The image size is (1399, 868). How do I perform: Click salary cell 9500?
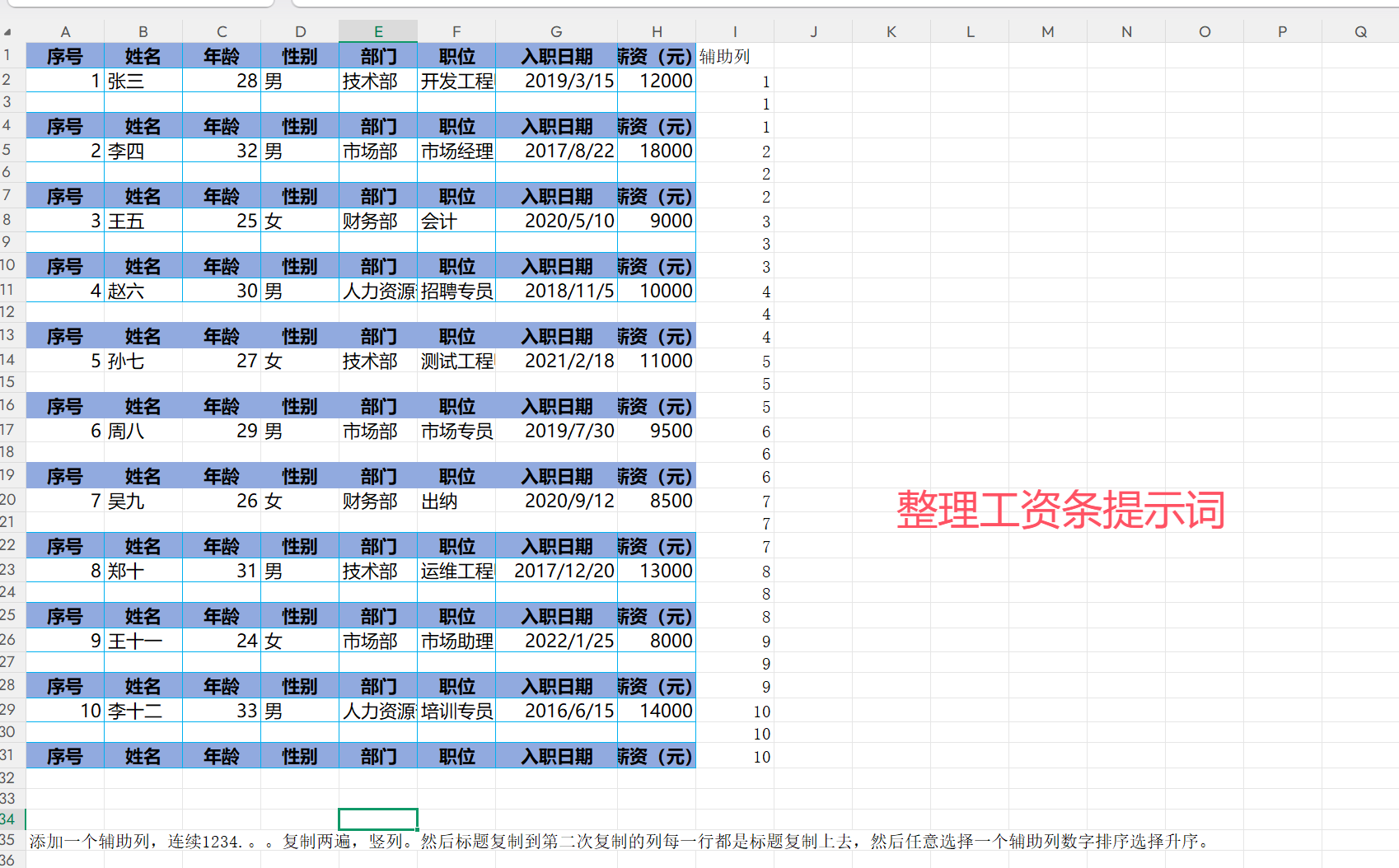[657, 431]
